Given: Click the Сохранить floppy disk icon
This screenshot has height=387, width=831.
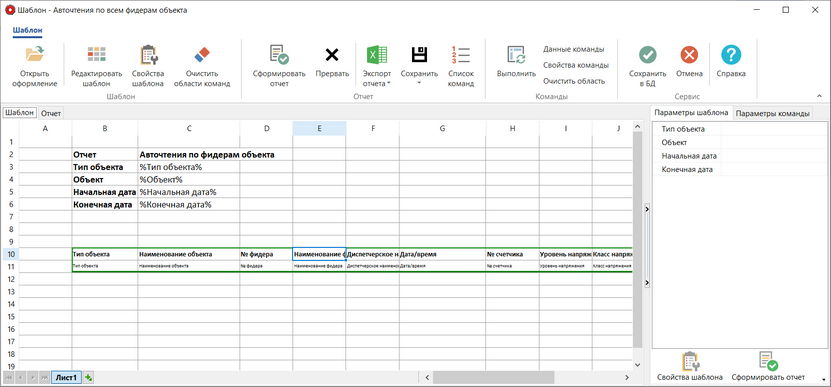Looking at the screenshot, I should [419, 54].
